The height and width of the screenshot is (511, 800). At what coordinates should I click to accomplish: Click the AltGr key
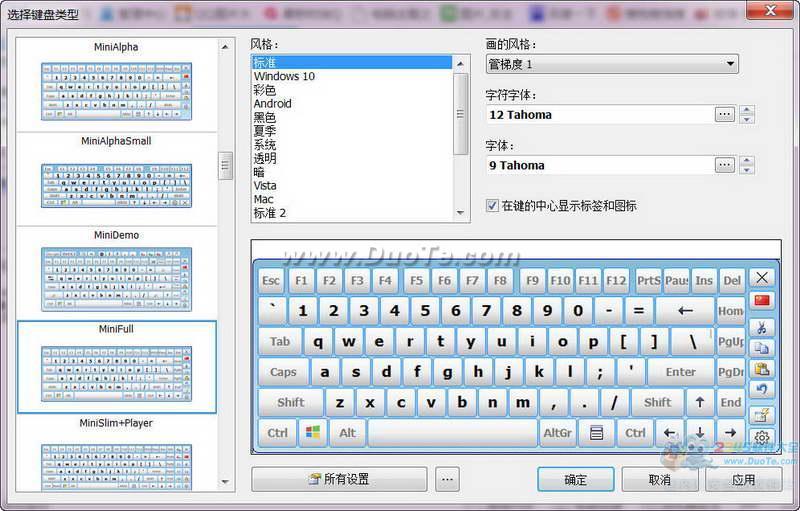click(557, 433)
